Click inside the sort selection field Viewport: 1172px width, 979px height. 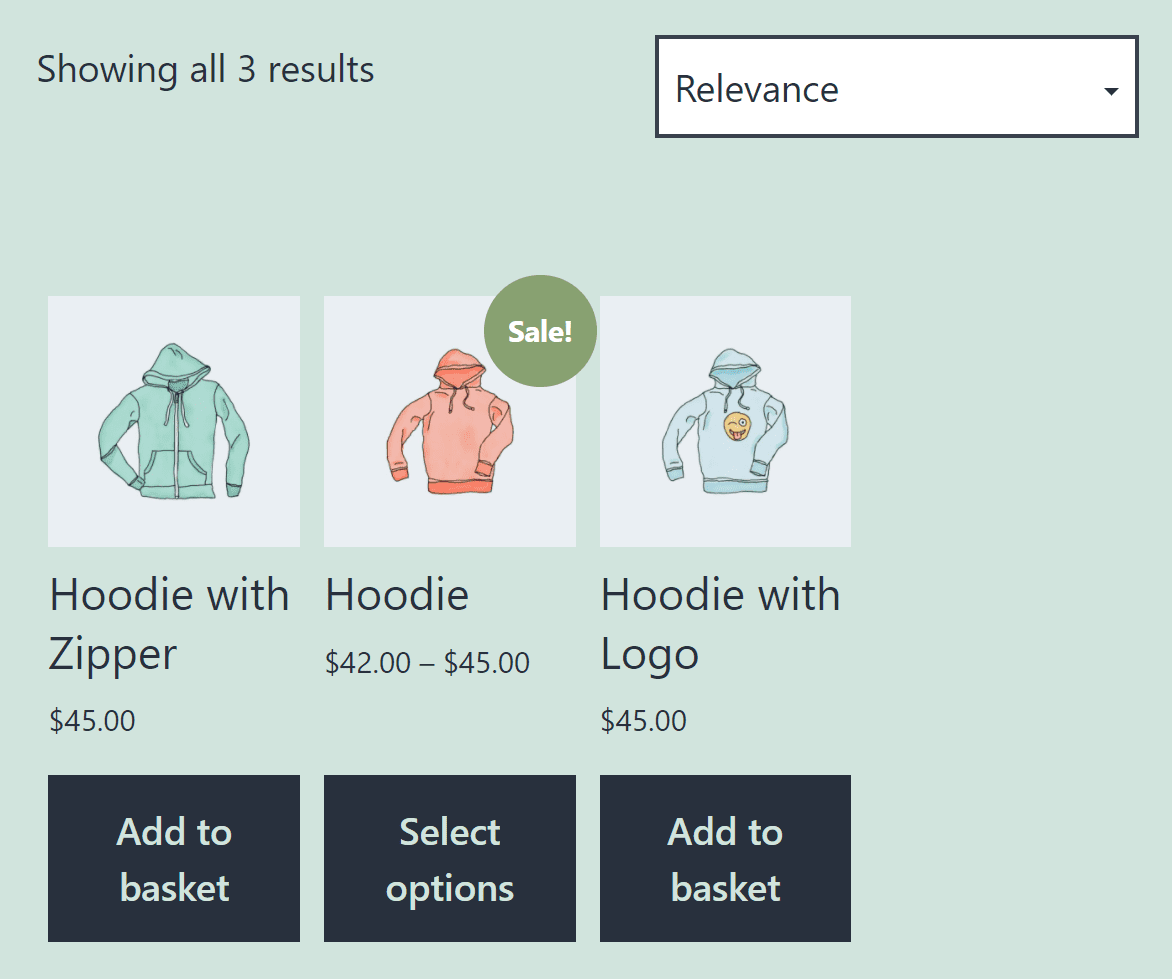coord(850,89)
